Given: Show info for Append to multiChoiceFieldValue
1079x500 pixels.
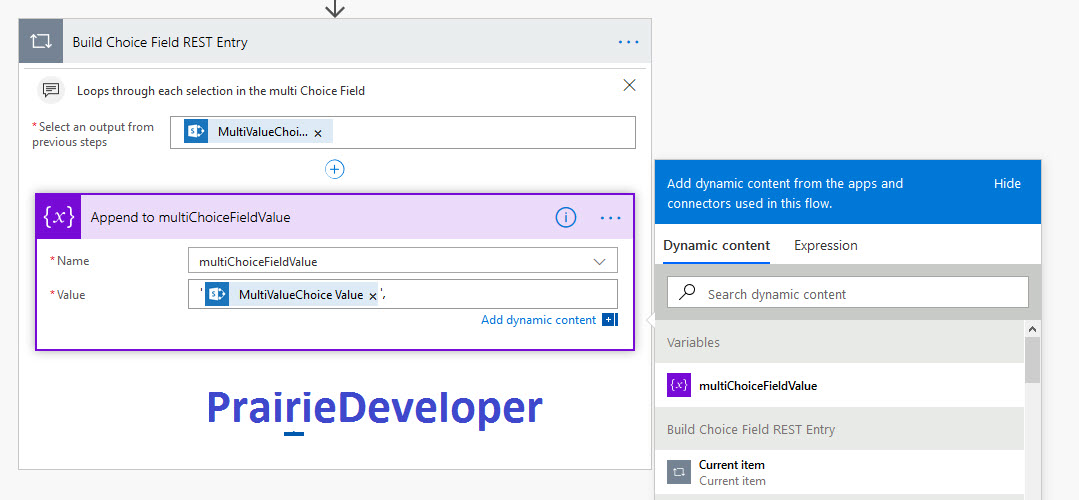Looking at the screenshot, I should 566,218.
